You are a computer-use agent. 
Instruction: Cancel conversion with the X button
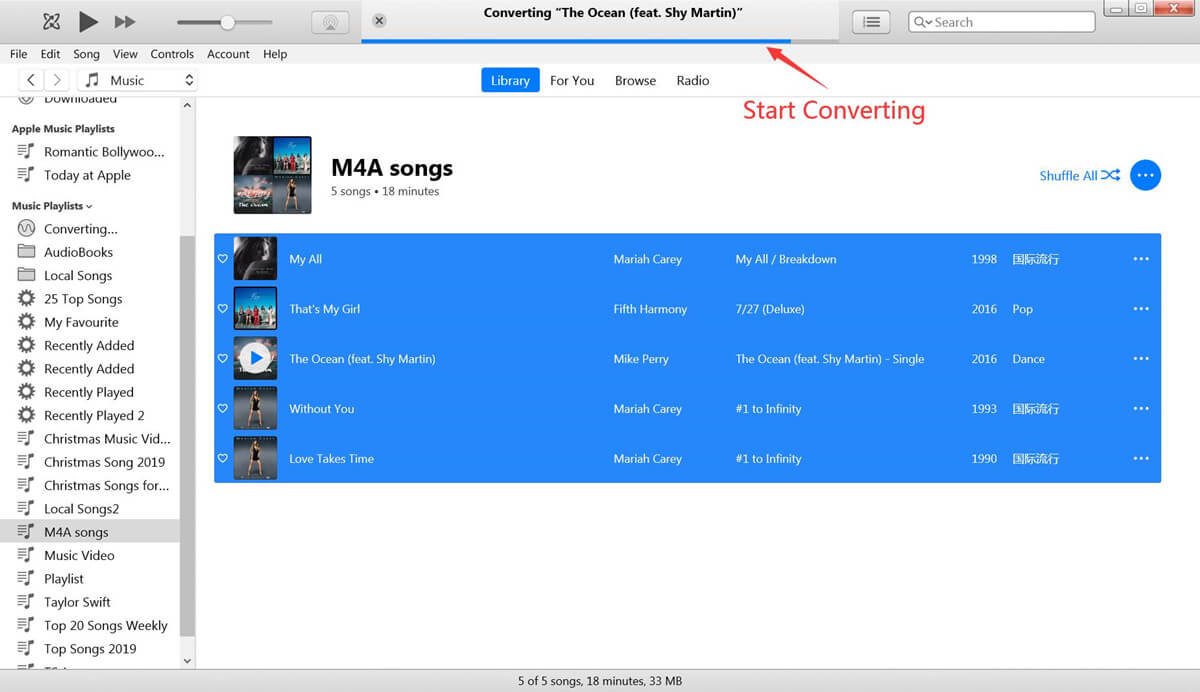(x=379, y=21)
